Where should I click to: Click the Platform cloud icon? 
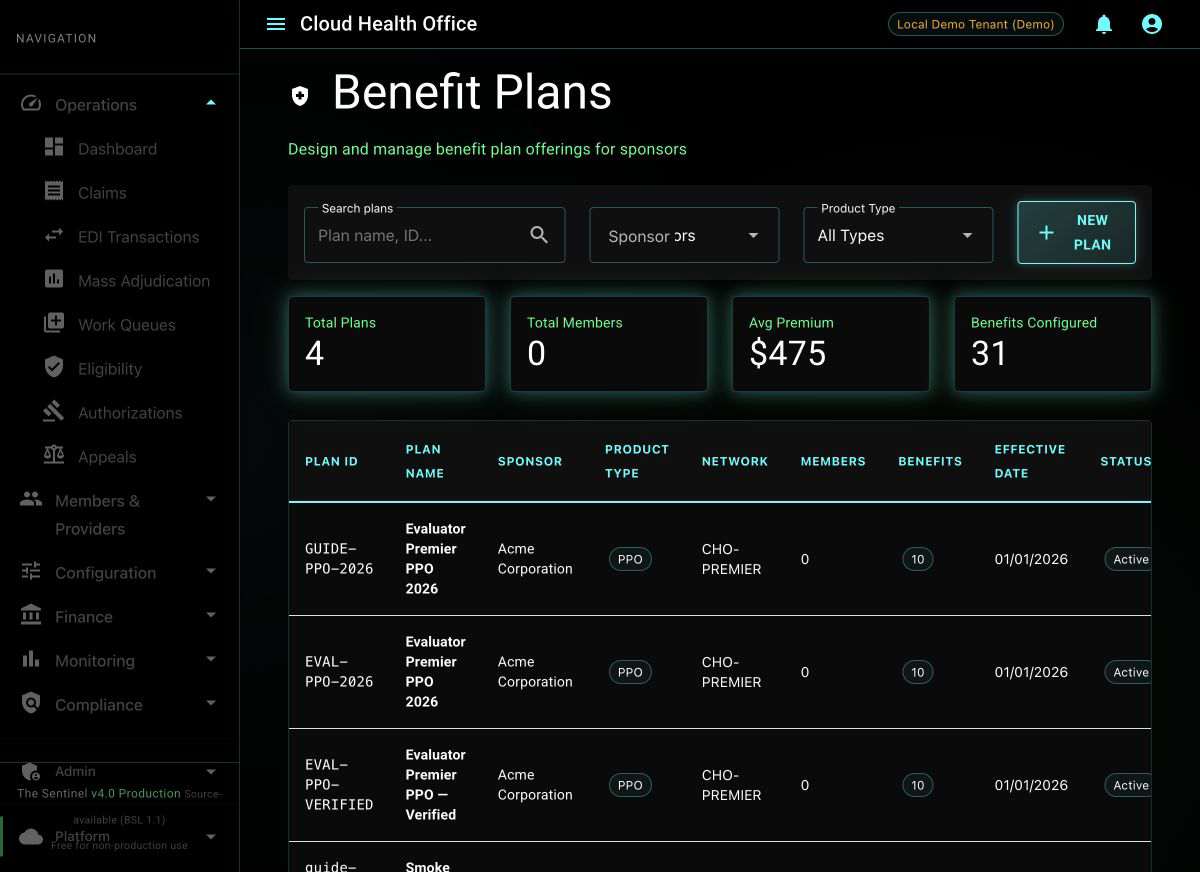coord(31,836)
